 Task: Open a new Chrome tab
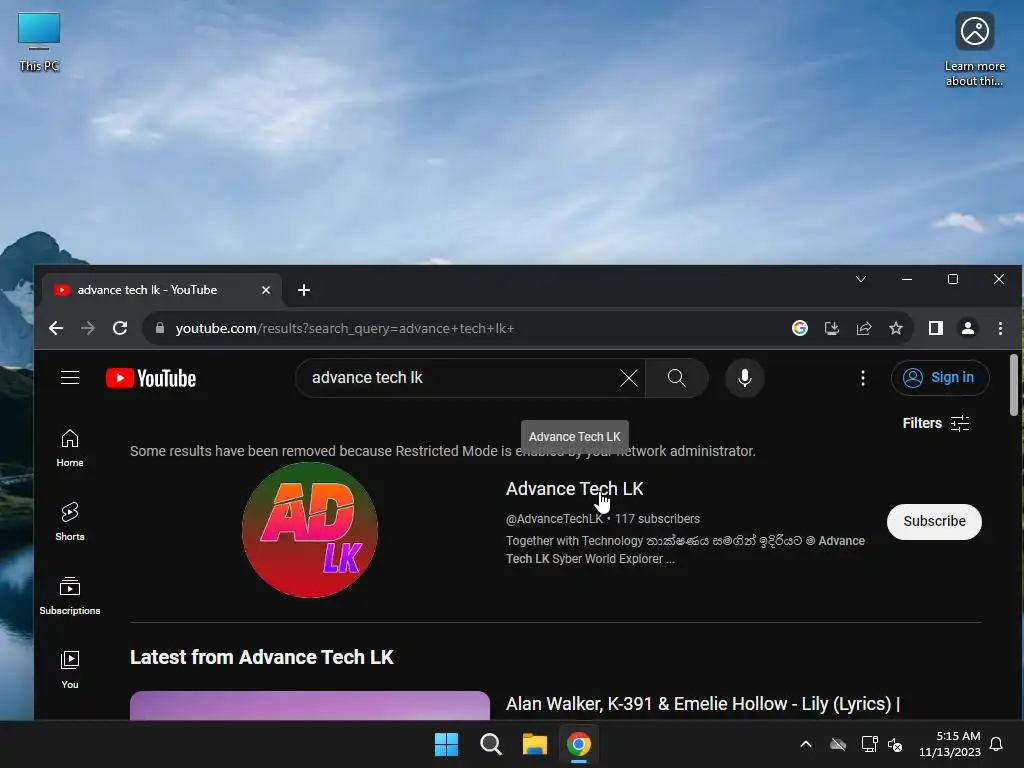tap(304, 290)
